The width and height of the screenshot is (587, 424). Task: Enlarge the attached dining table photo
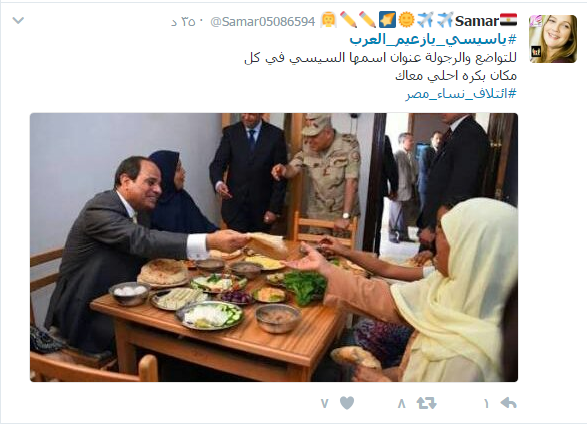tap(274, 247)
